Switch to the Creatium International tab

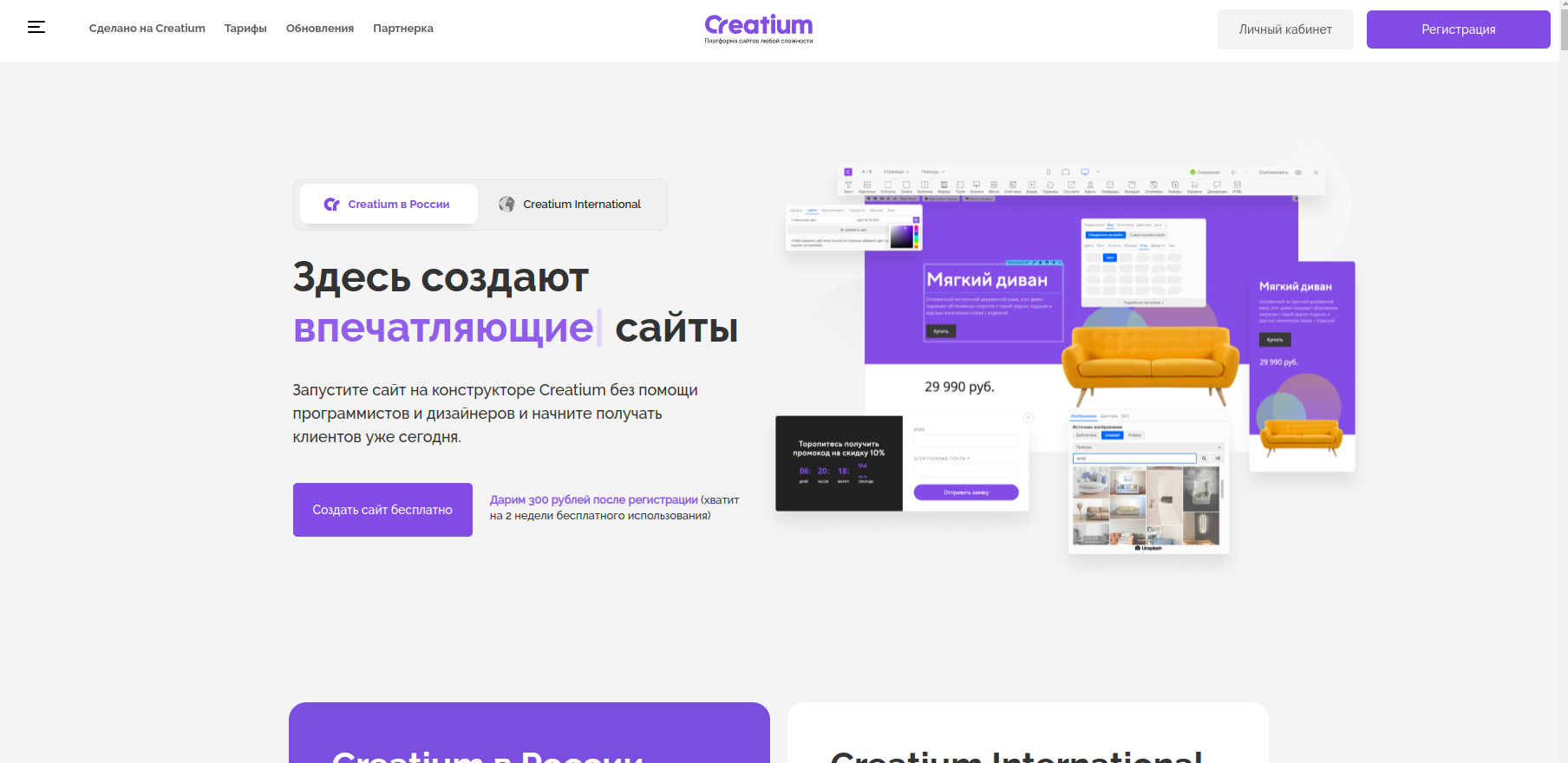(571, 204)
